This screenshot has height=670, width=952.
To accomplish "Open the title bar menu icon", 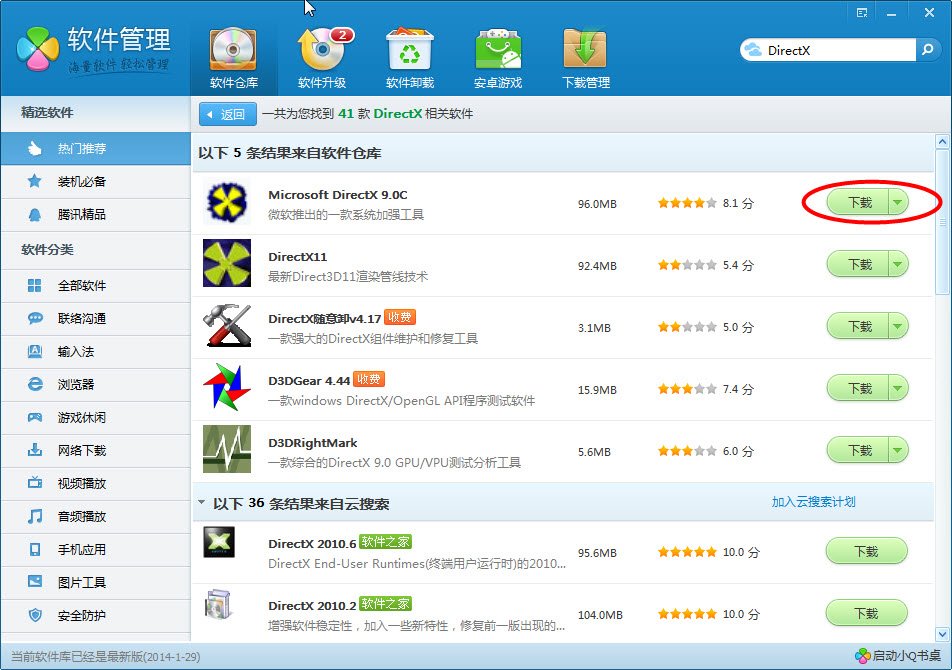I will [862, 13].
